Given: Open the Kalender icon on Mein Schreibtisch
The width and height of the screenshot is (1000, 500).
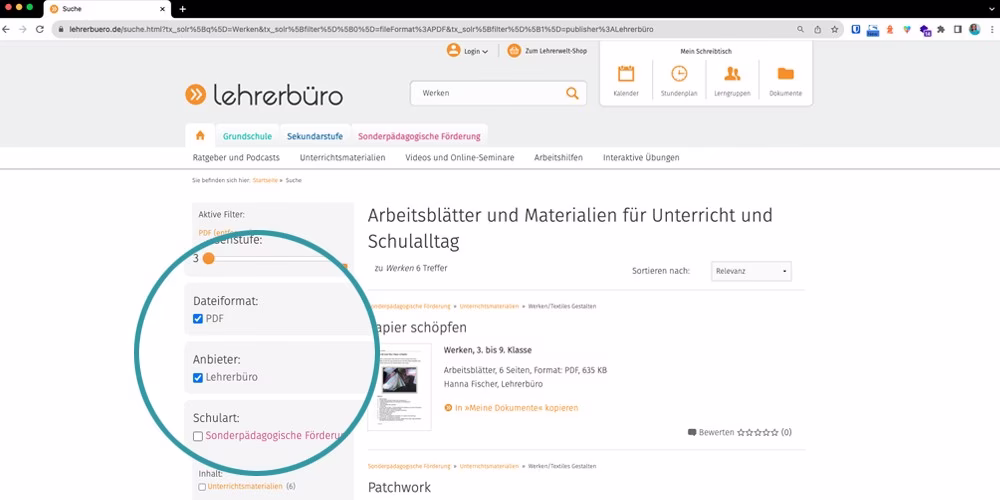Looking at the screenshot, I should coord(626,73).
